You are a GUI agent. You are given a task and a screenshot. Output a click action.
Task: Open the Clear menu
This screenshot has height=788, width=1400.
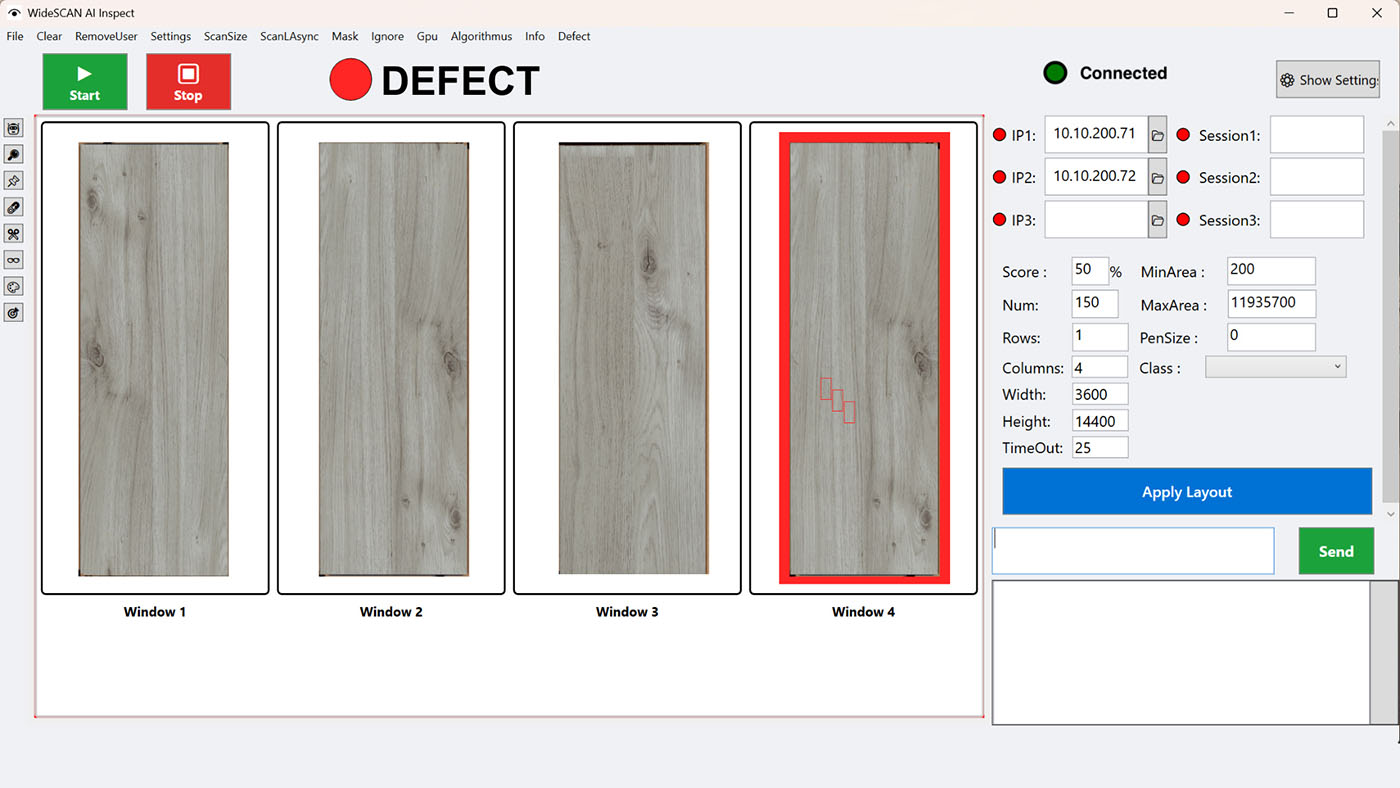[49, 36]
